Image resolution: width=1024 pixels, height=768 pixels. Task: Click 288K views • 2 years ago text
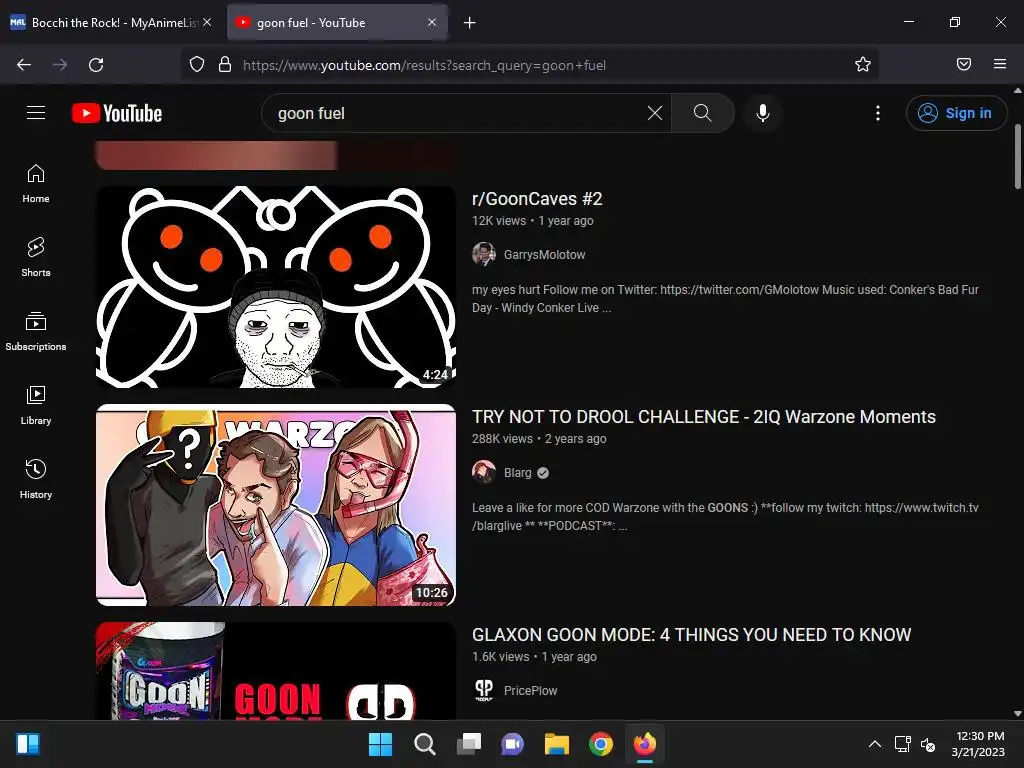pyautogui.click(x=539, y=439)
